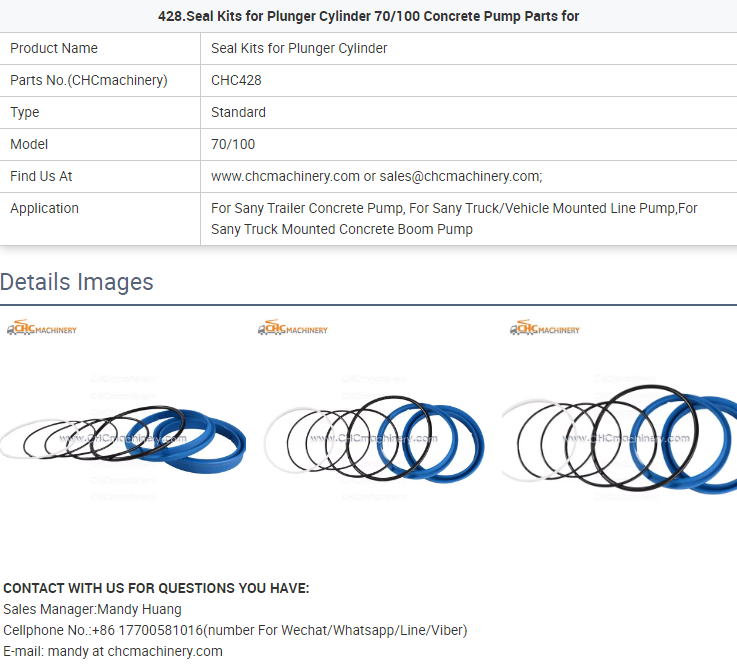Click the 'Seal Kits for Plunger Cylinder' product name value

[299, 48]
